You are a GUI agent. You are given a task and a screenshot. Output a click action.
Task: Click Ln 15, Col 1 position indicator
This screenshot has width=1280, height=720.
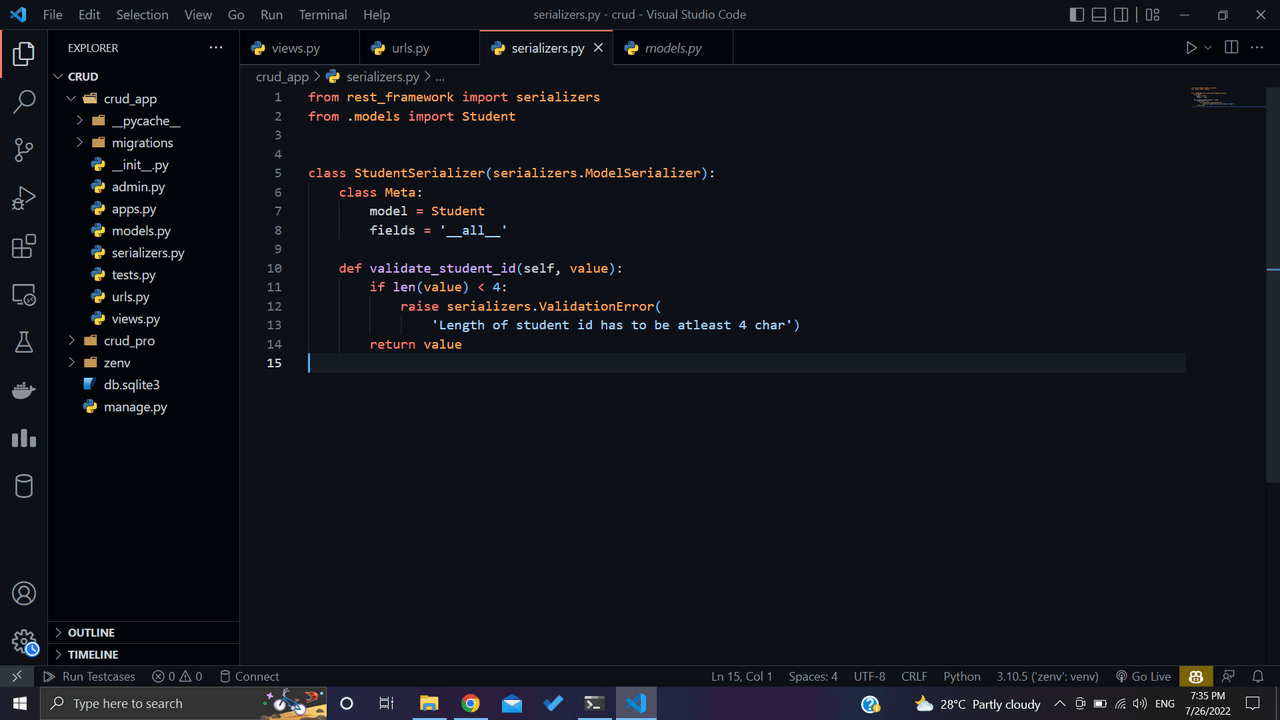click(x=742, y=677)
